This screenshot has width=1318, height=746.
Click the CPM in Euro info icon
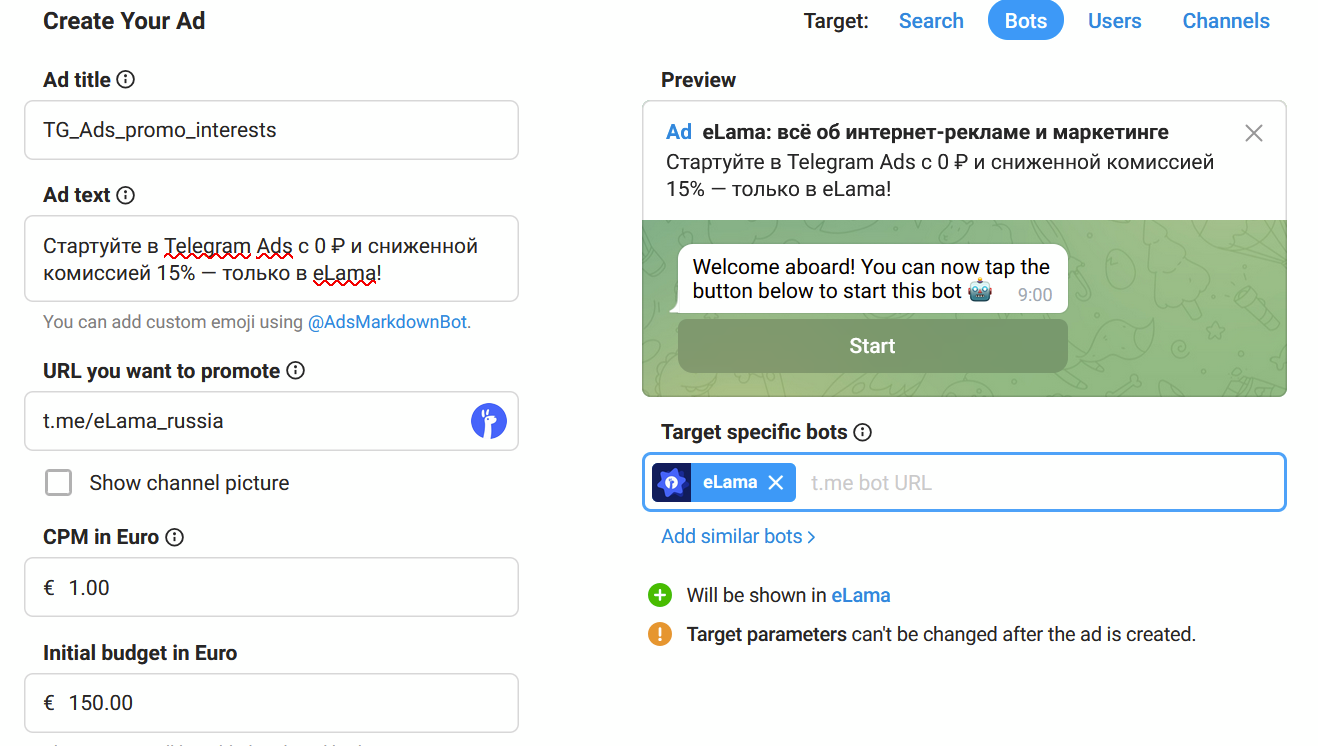174,537
